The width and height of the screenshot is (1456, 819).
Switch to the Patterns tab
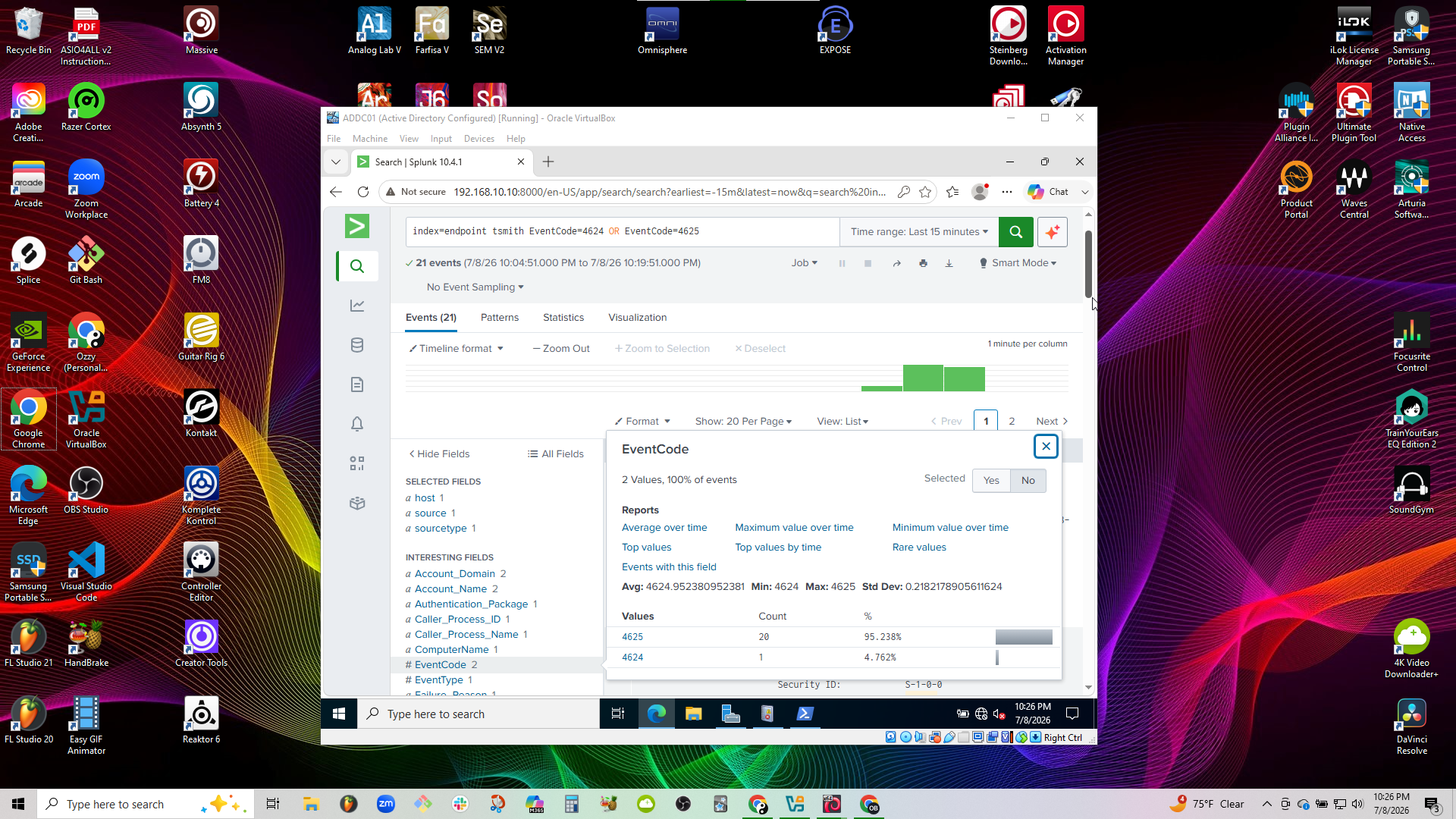500,318
